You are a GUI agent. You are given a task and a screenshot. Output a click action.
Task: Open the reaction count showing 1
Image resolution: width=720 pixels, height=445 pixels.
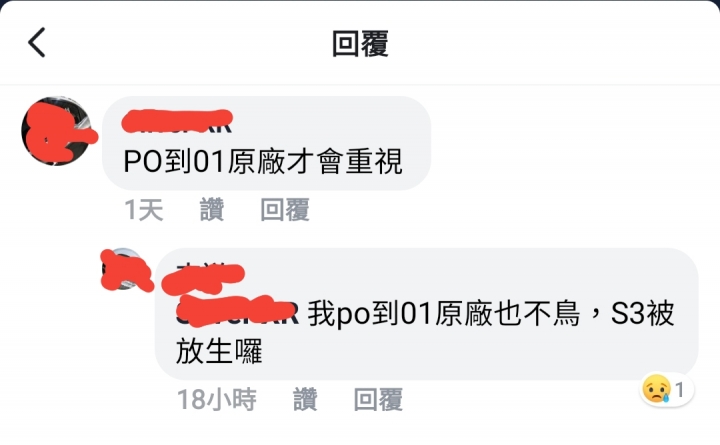(x=680, y=390)
